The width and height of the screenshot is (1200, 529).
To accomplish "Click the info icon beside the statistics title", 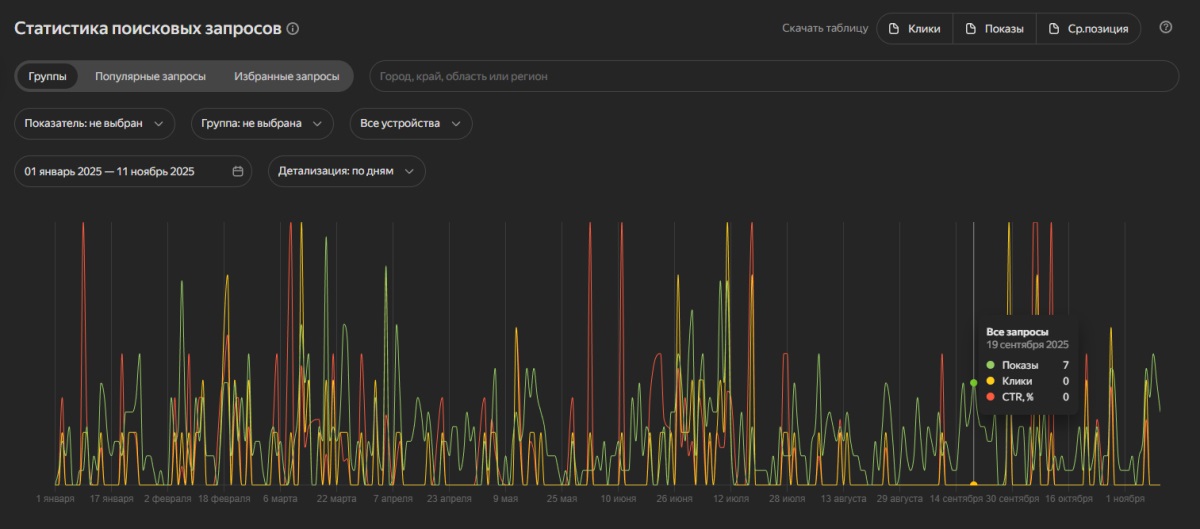I will (292, 29).
